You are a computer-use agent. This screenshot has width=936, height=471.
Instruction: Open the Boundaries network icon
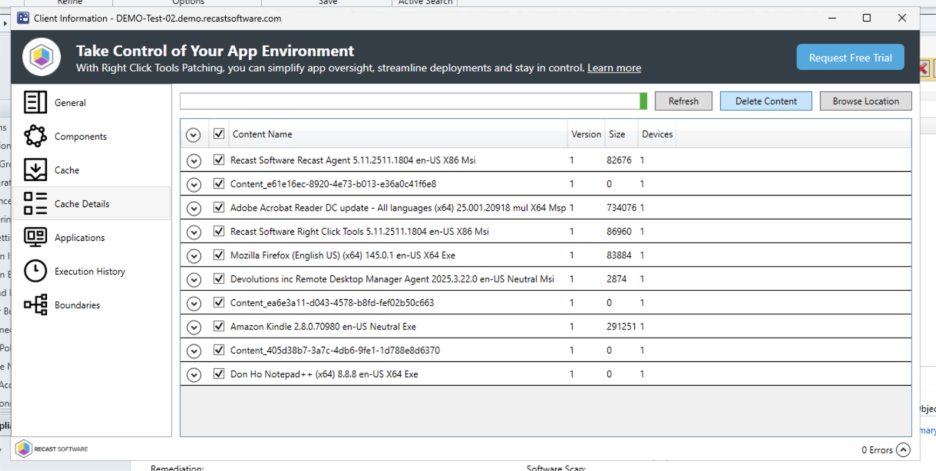point(35,305)
